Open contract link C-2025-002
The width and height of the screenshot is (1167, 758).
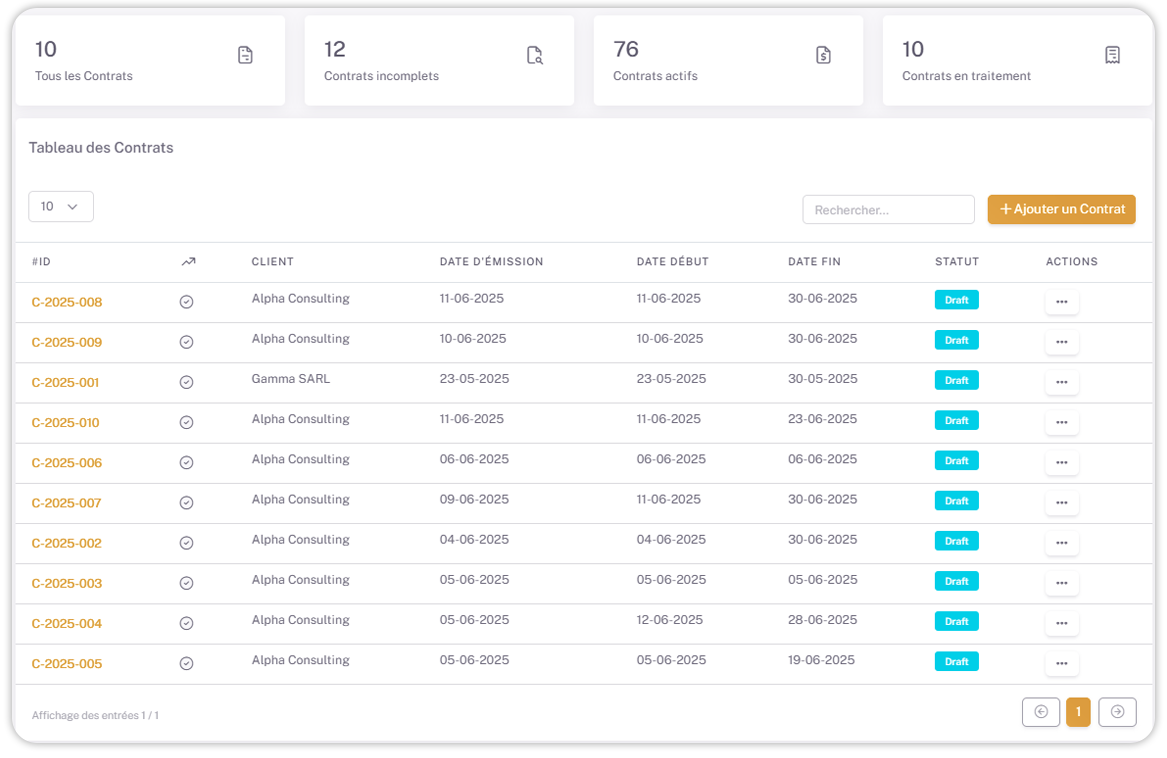(x=66, y=543)
